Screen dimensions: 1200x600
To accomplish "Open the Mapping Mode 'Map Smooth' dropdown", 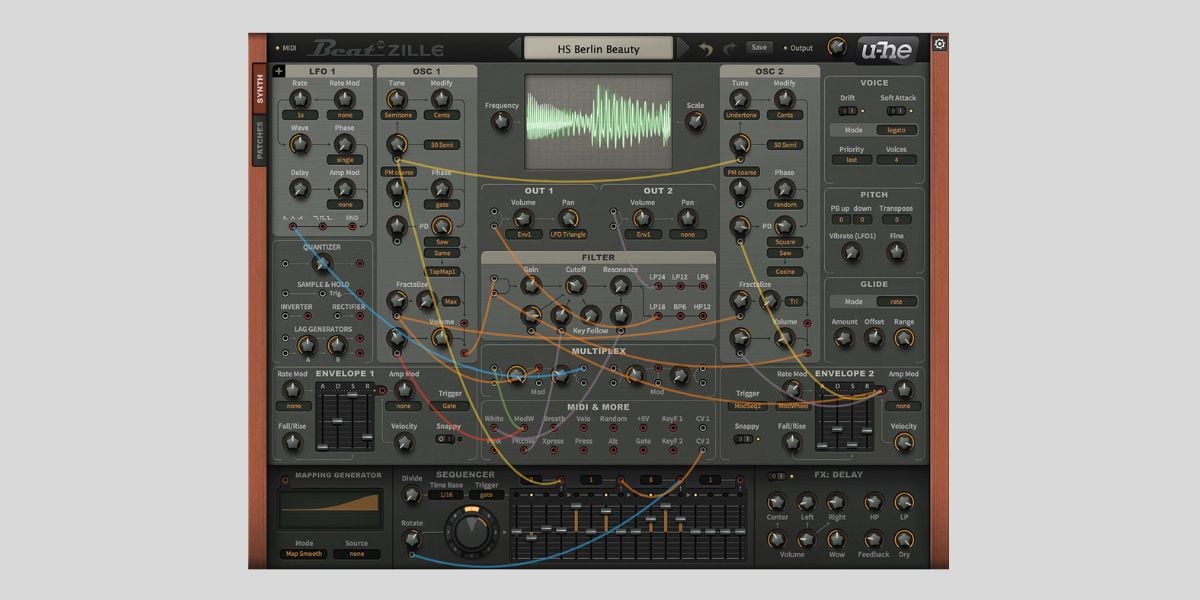I will 304,553.
